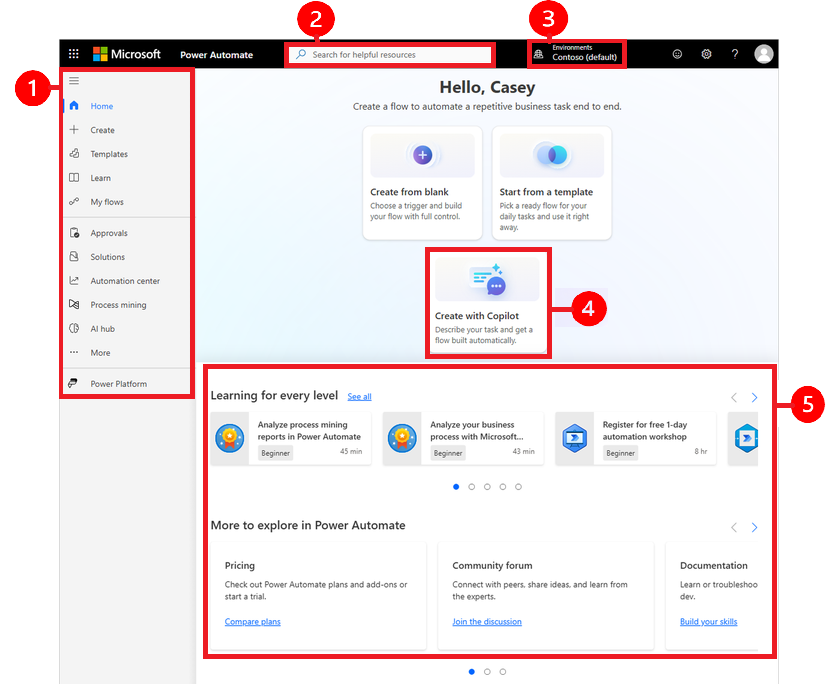828x684 pixels.
Task: Click the Process mining icon
Action: pyautogui.click(x=74, y=304)
